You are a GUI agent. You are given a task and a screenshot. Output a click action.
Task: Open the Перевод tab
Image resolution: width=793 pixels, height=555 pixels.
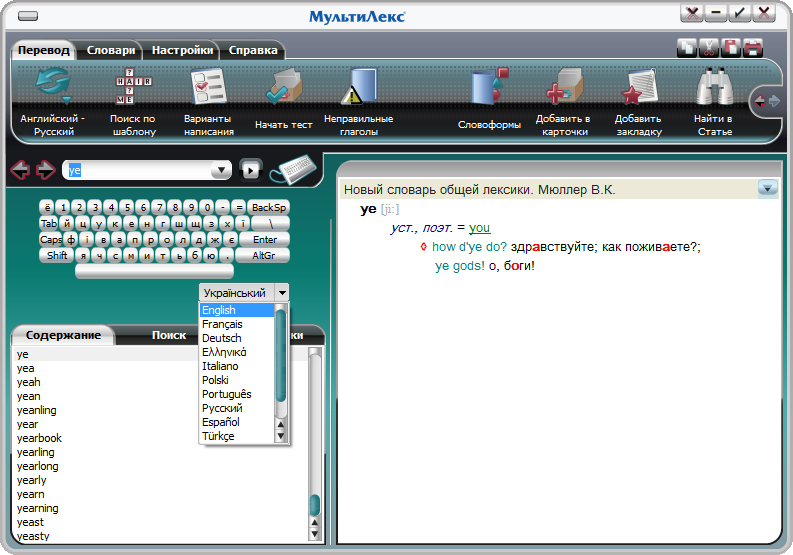tap(44, 50)
